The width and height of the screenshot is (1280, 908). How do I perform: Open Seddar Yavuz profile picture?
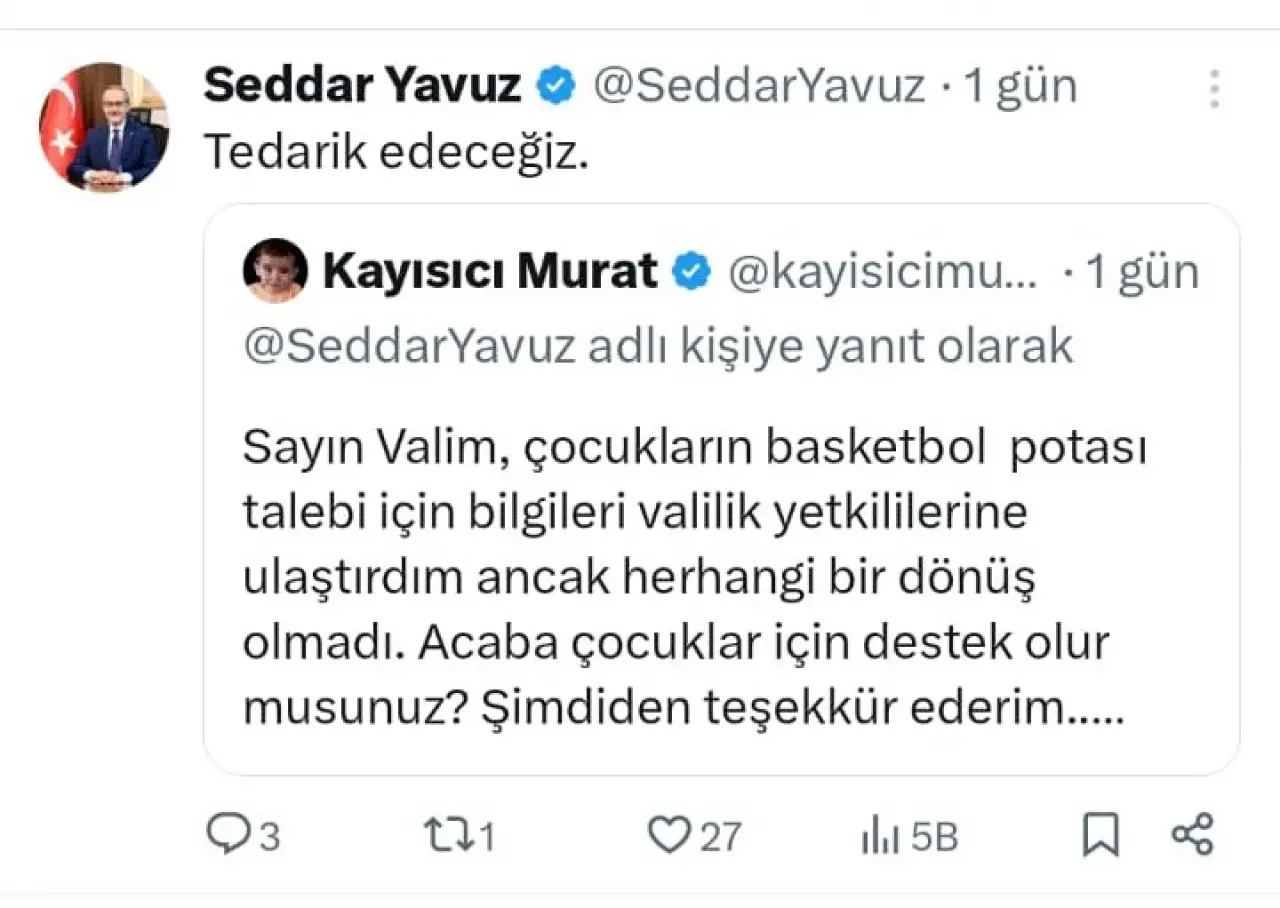pyautogui.click(x=103, y=127)
